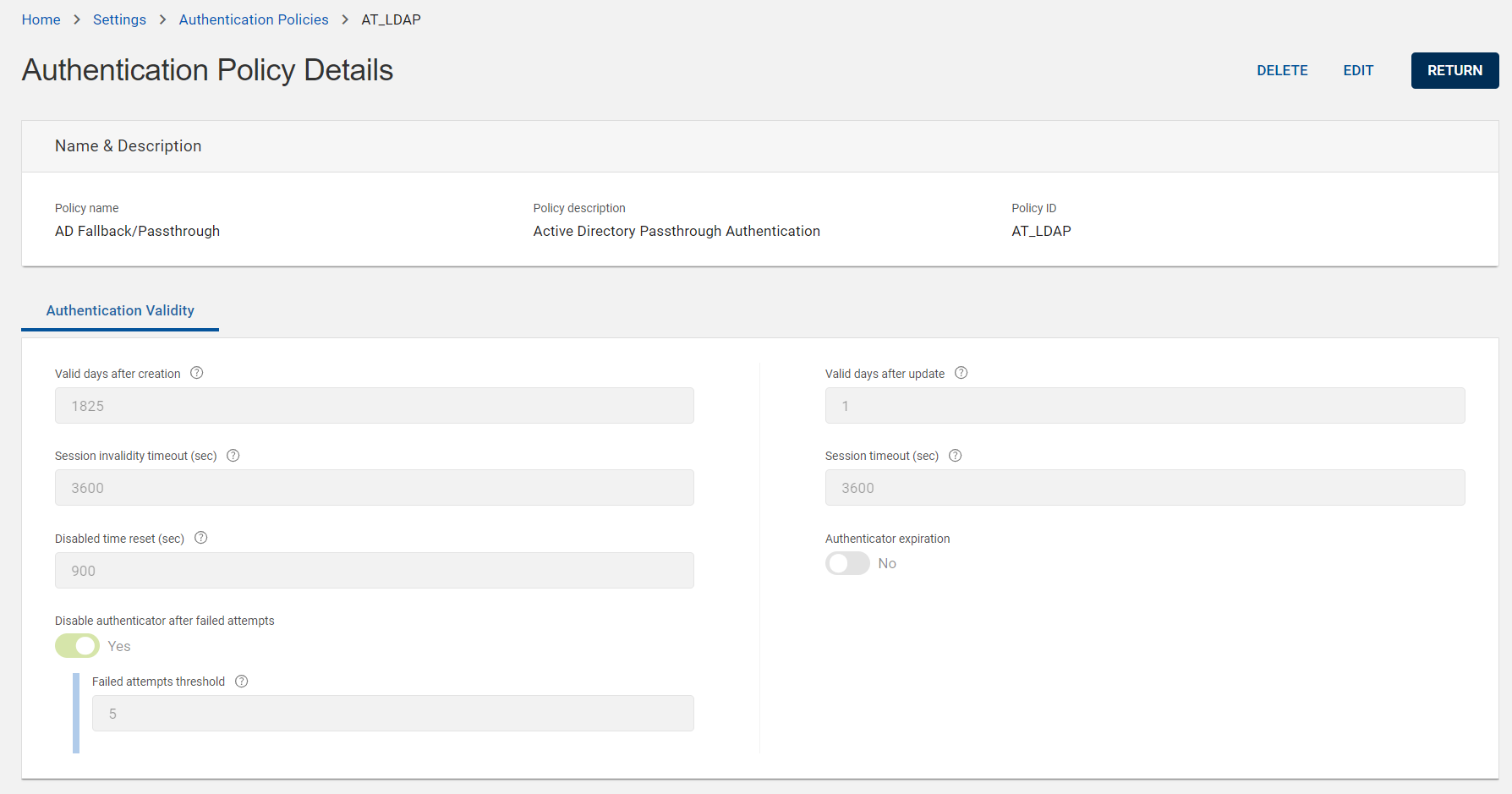This screenshot has height=794, width=1512.
Task: Disable authenticator after failed attempts toggle
Action: tap(77, 645)
